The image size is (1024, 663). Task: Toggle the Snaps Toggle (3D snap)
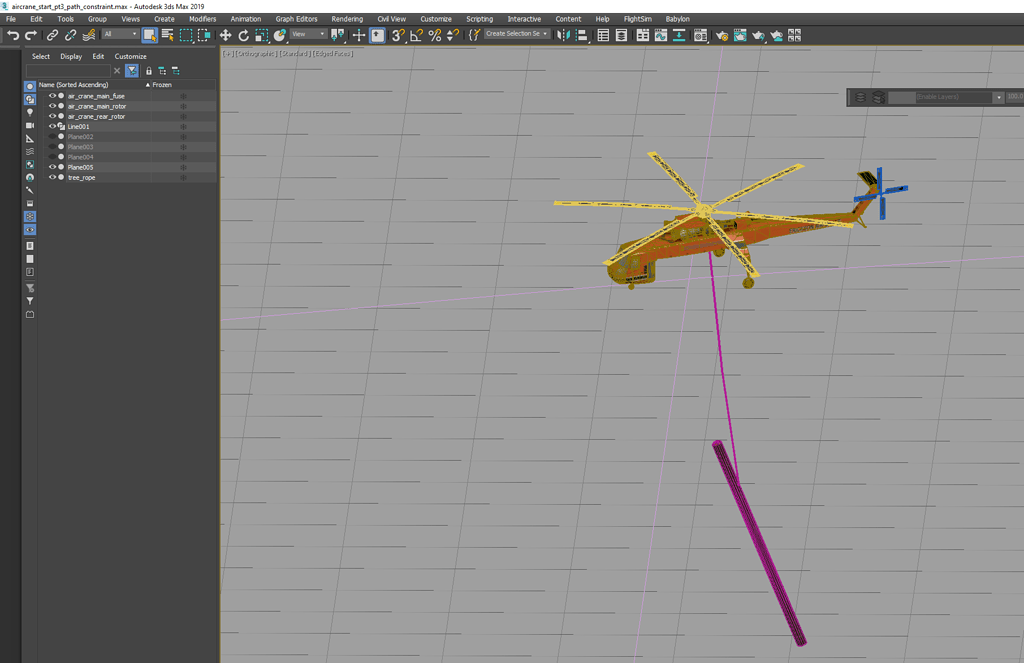398,34
